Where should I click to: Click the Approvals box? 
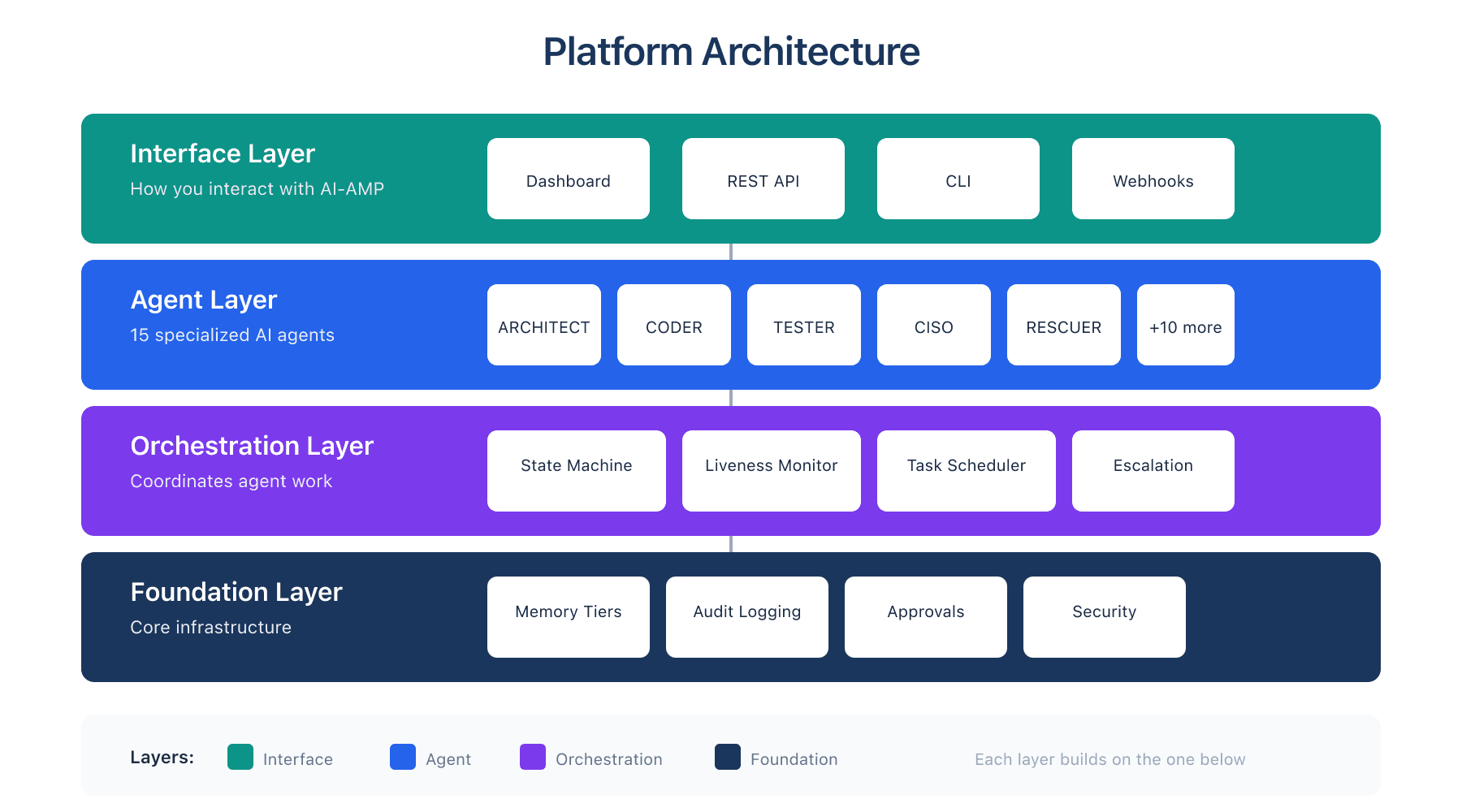pos(925,616)
